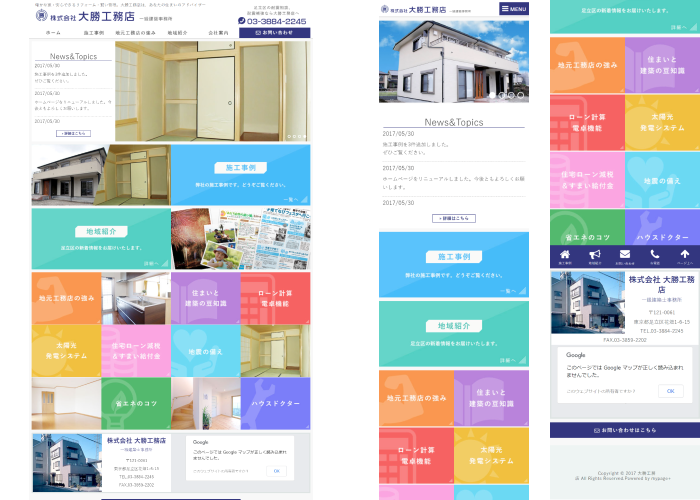Open green 省エネのコツ tile in right mobile view
Image resolution: width=700 pixels, height=500 pixels.
click(588, 227)
